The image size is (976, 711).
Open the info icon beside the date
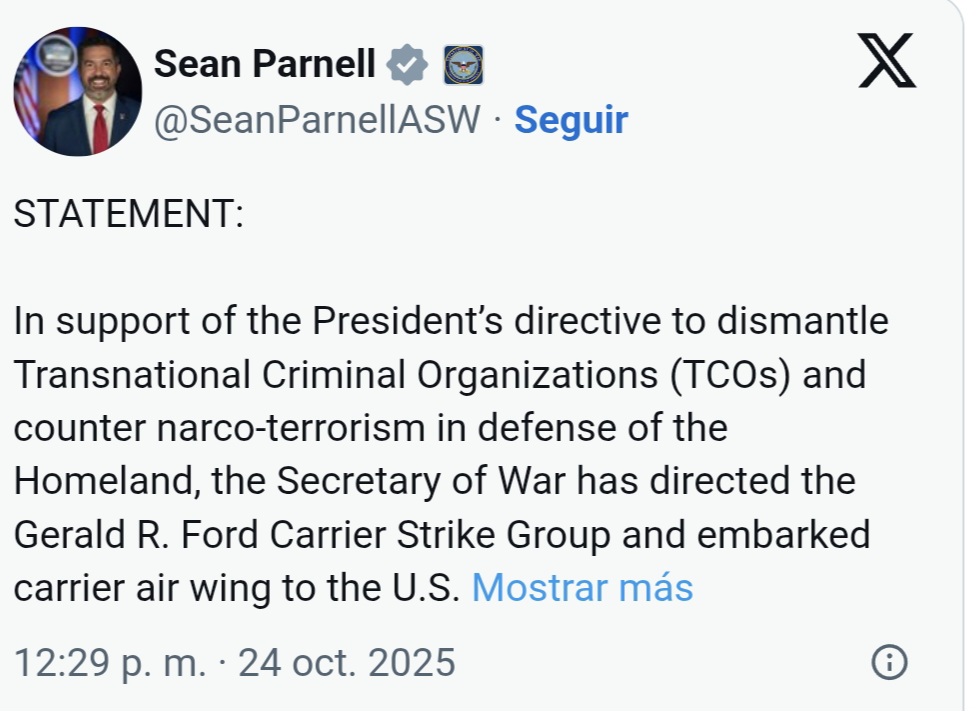(x=889, y=661)
